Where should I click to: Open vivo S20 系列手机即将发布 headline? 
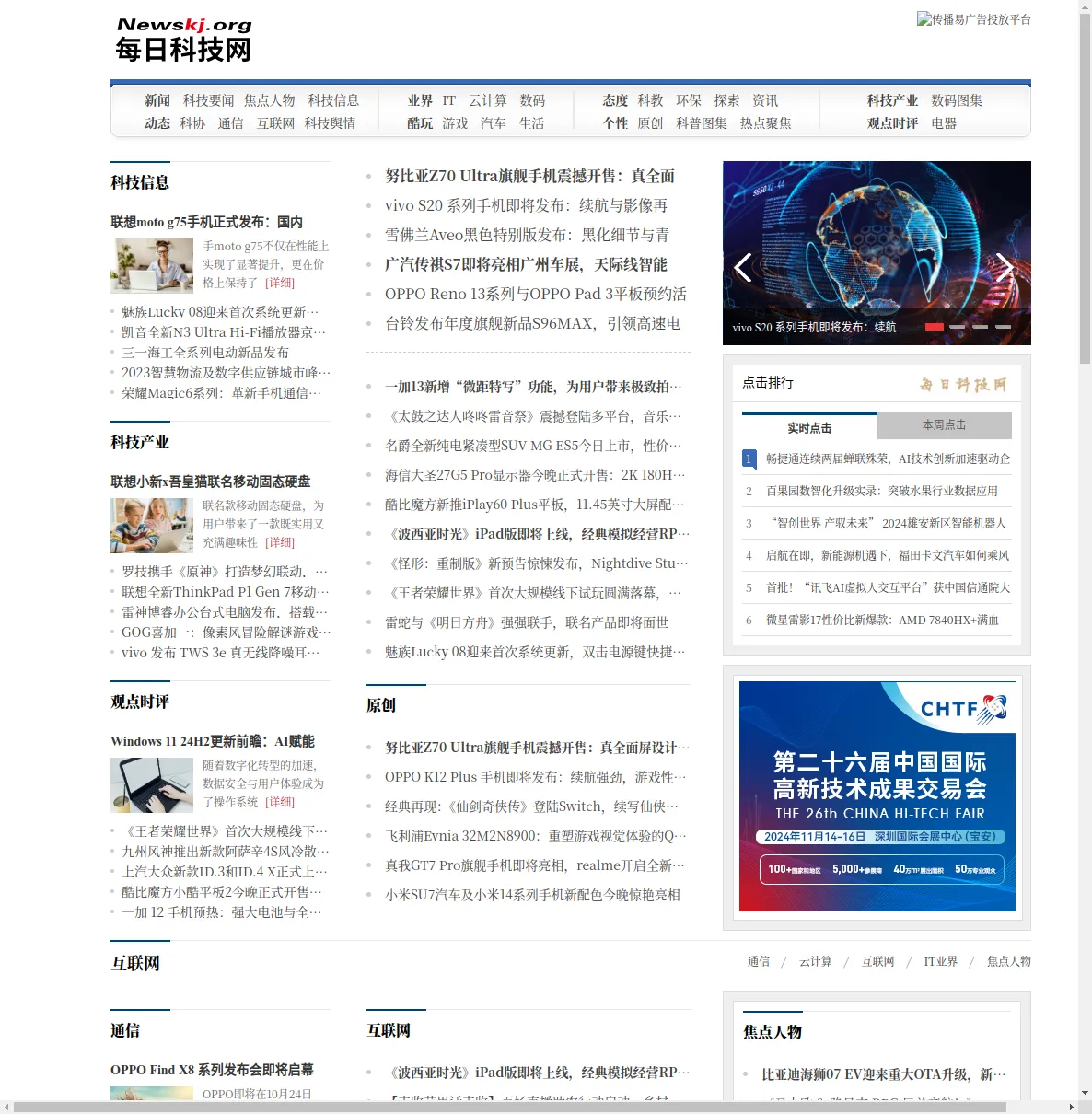(527, 205)
